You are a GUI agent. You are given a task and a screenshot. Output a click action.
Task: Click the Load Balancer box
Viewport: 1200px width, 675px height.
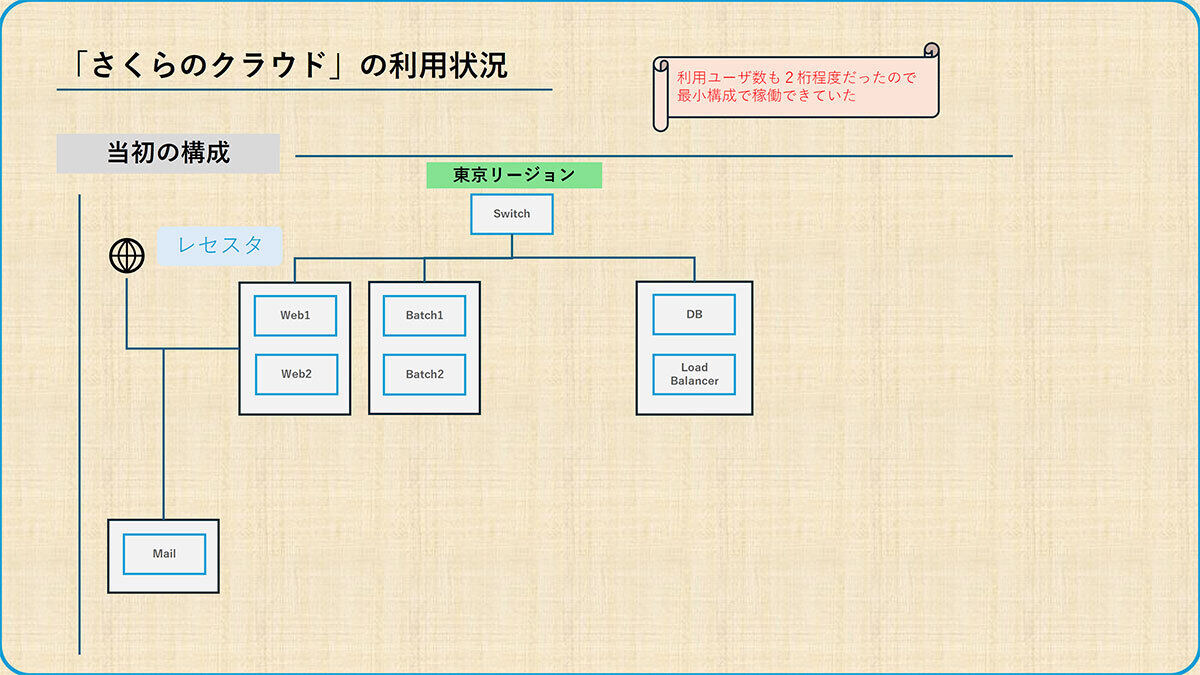694,375
